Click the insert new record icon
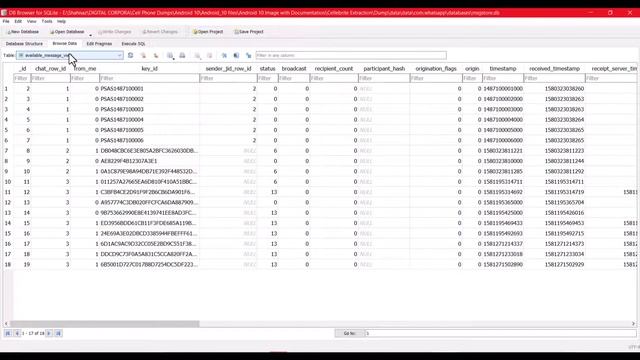Viewport: 640px width, 360px height. (198, 56)
